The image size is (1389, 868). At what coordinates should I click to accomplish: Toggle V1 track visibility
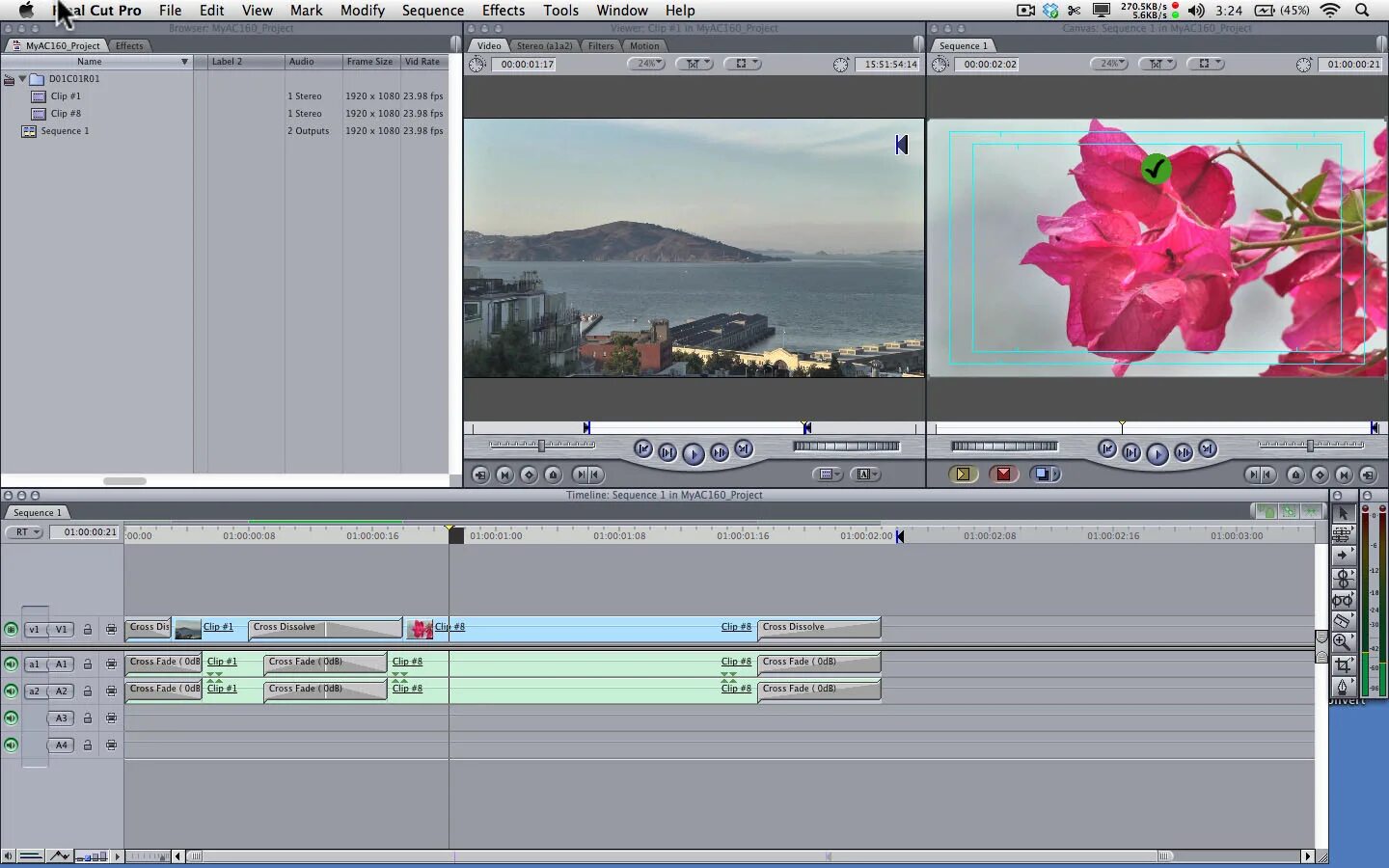11,629
